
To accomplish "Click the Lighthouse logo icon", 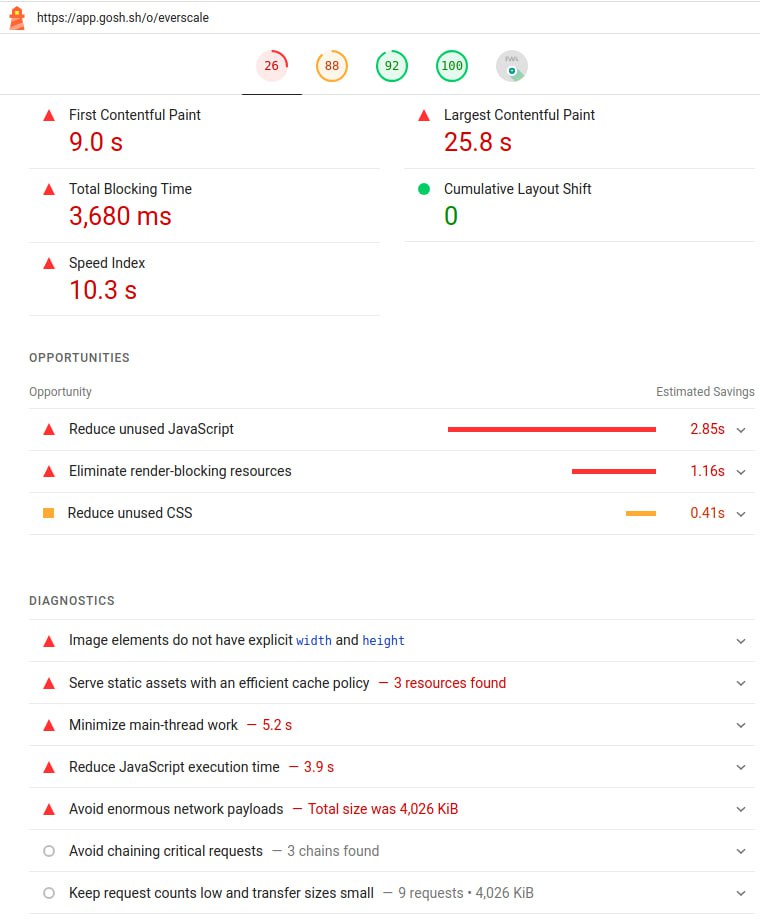I will pyautogui.click(x=16, y=17).
